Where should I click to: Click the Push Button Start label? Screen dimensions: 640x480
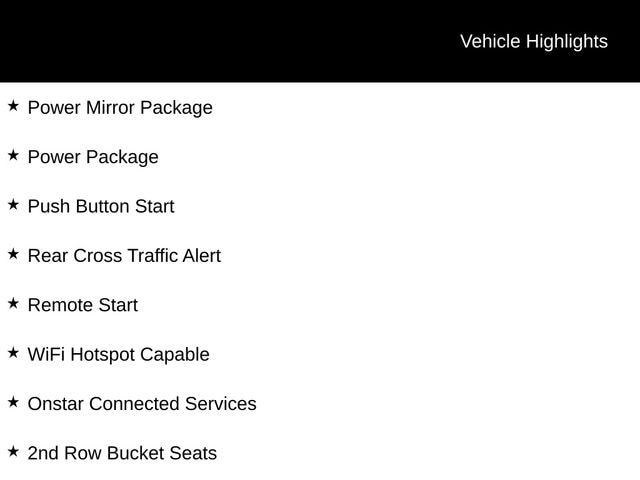[101, 206]
